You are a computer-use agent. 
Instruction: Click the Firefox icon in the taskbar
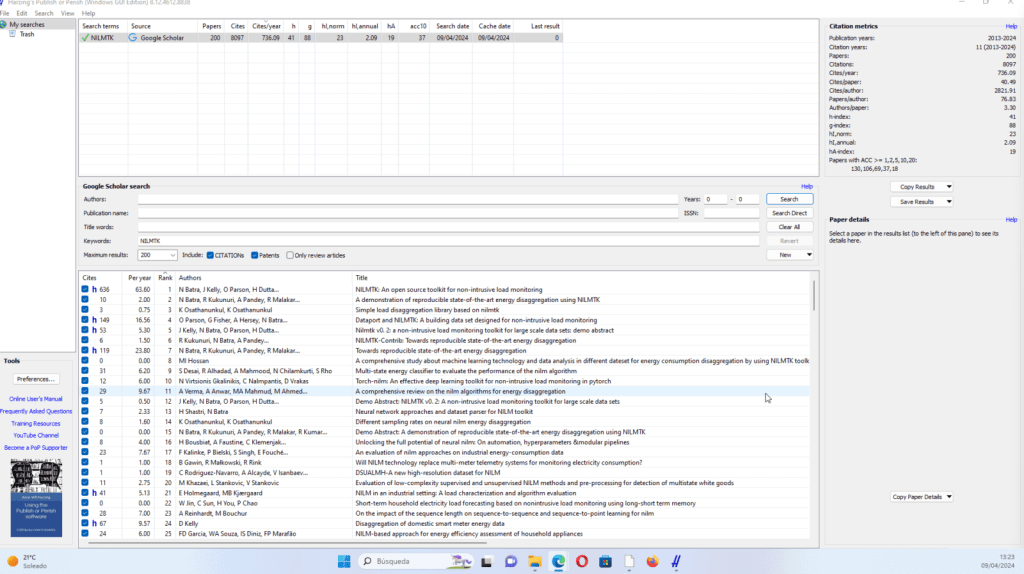[653, 561]
